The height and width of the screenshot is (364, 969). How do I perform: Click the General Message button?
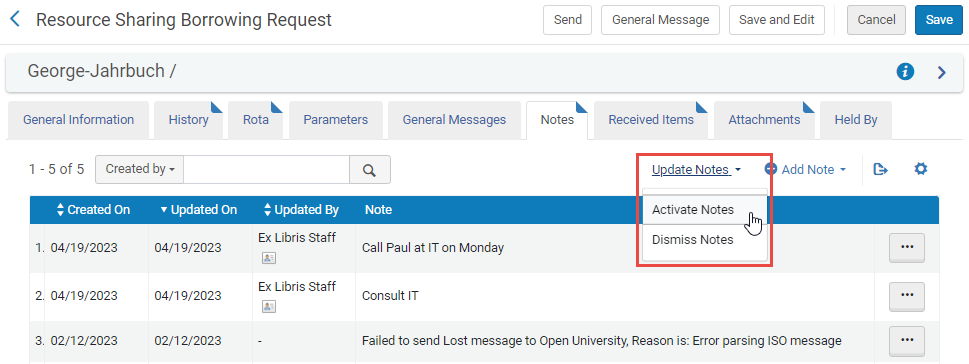click(661, 20)
